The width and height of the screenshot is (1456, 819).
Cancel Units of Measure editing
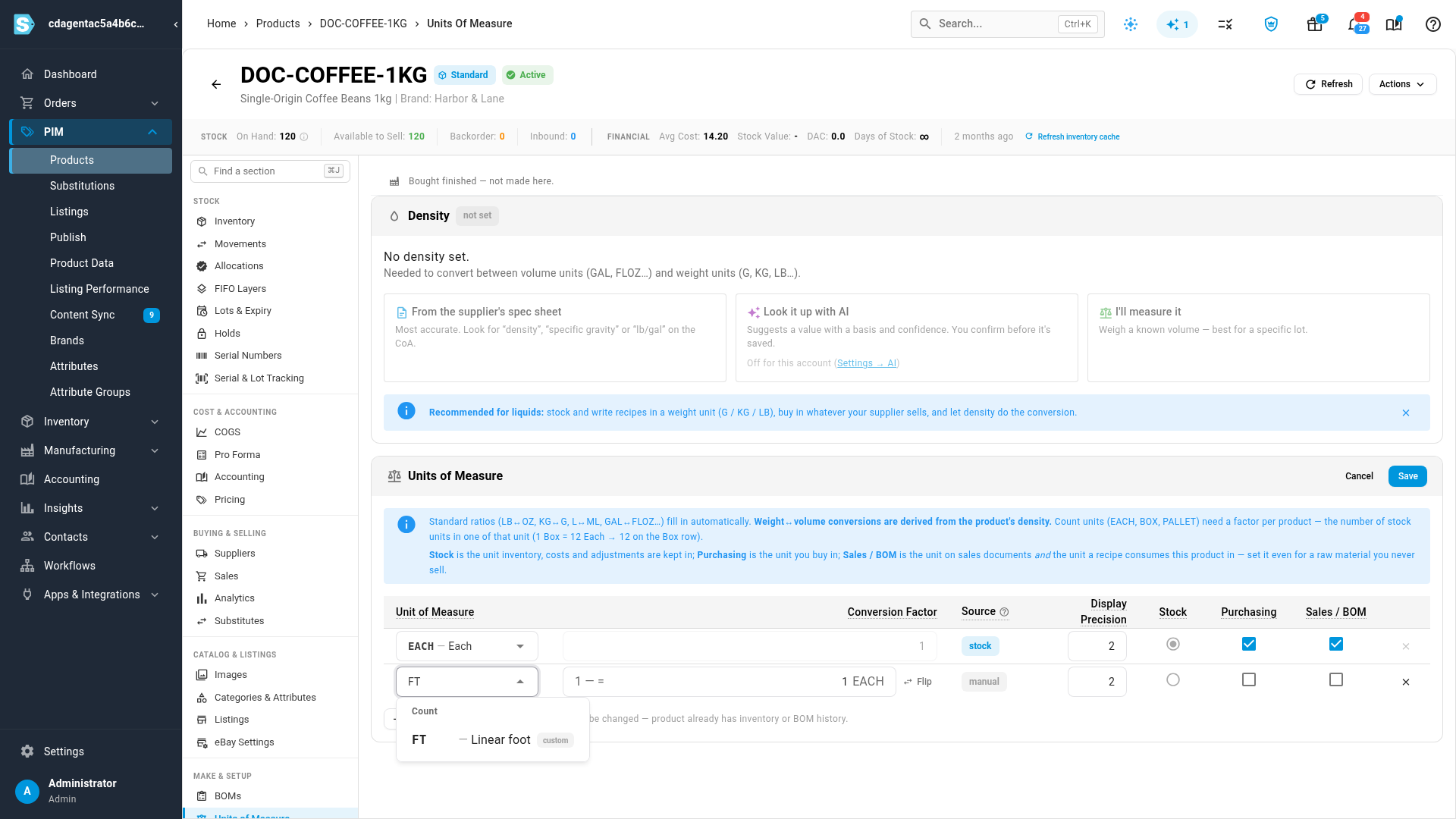(x=1359, y=476)
